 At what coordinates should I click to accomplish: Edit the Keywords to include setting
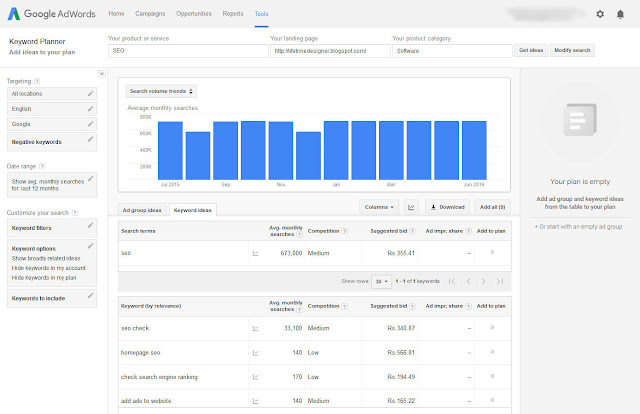coord(91,296)
